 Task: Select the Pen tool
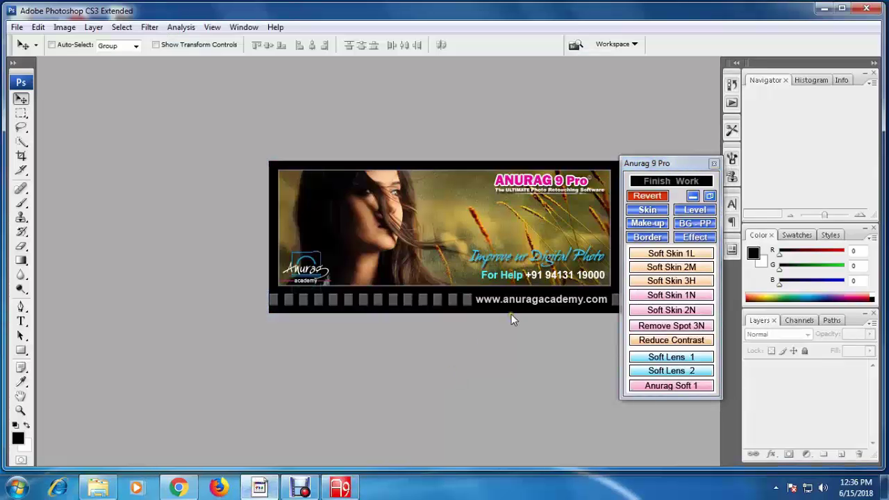(x=21, y=307)
